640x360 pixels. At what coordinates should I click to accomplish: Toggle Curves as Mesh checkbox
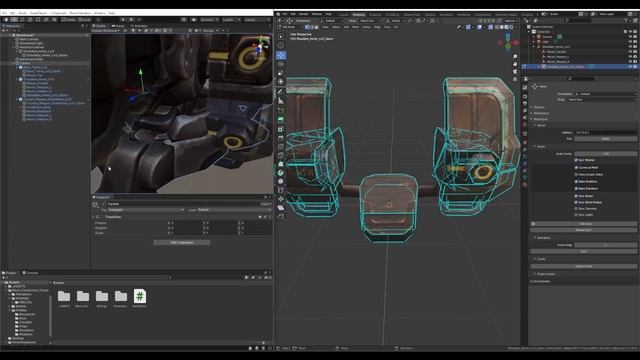click(576, 167)
